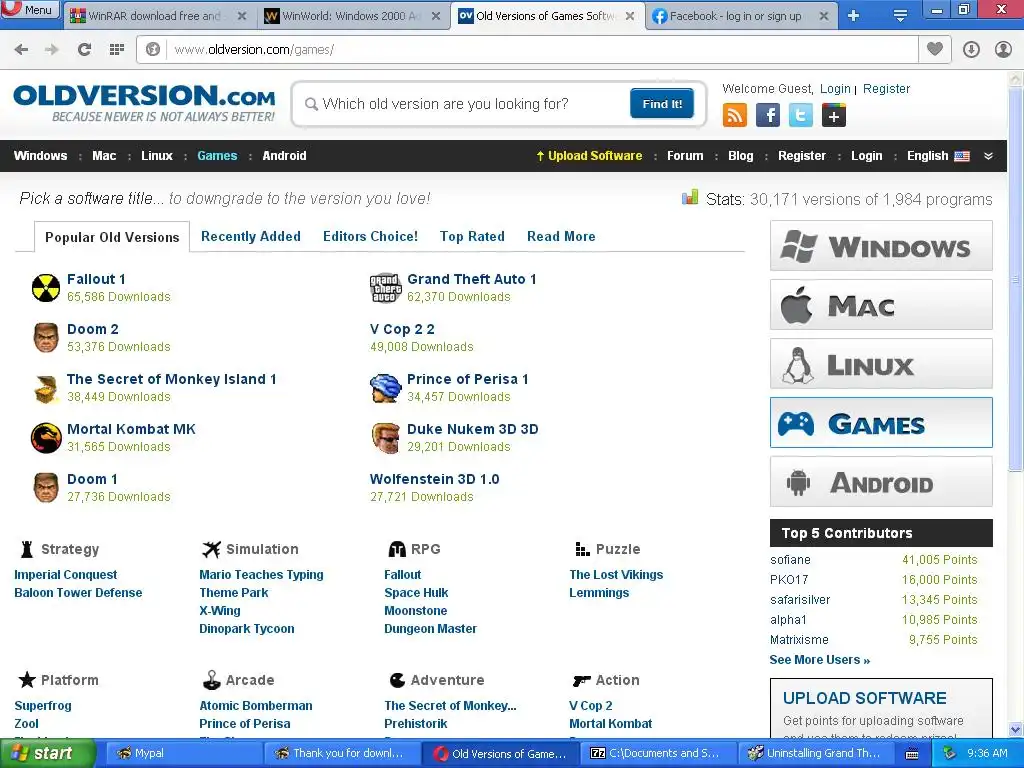The width and height of the screenshot is (1024, 768).
Task: Open the browser downloads icon
Action: [971, 50]
